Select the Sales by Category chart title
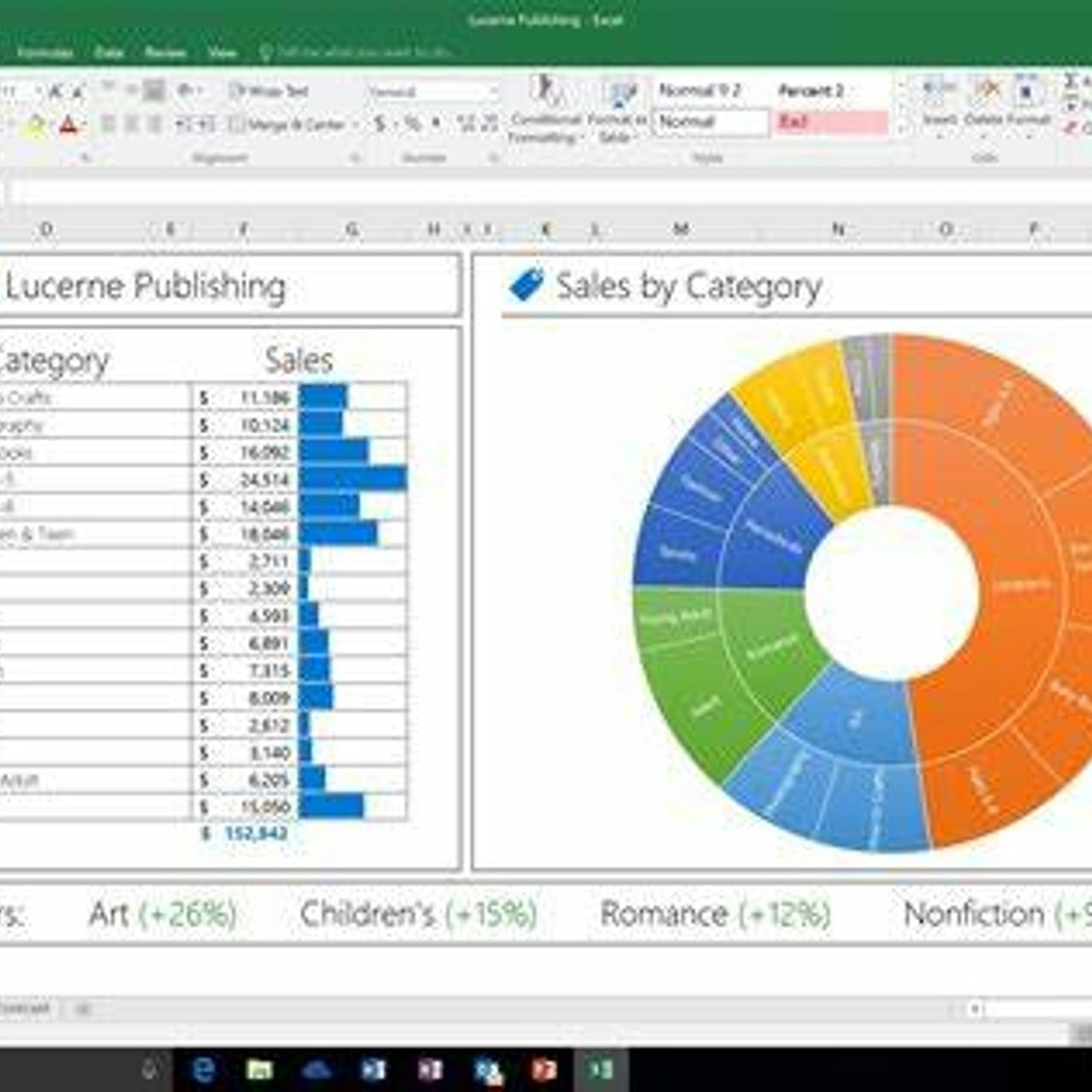The width and height of the screenshot is (1092, 1092). [x=689, y=287]
